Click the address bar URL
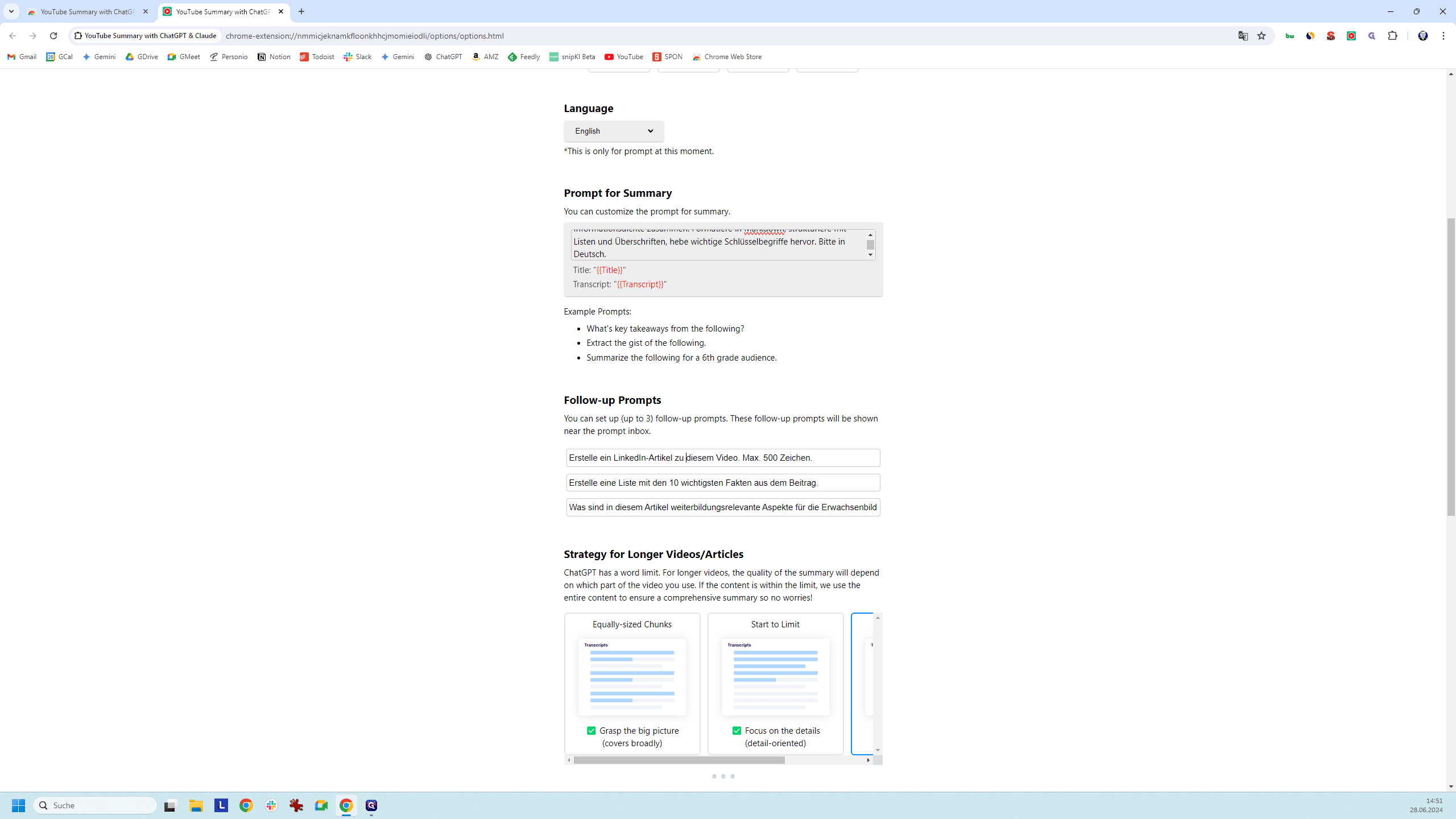The image size is (1456, 819). click(x=365, y=36)
